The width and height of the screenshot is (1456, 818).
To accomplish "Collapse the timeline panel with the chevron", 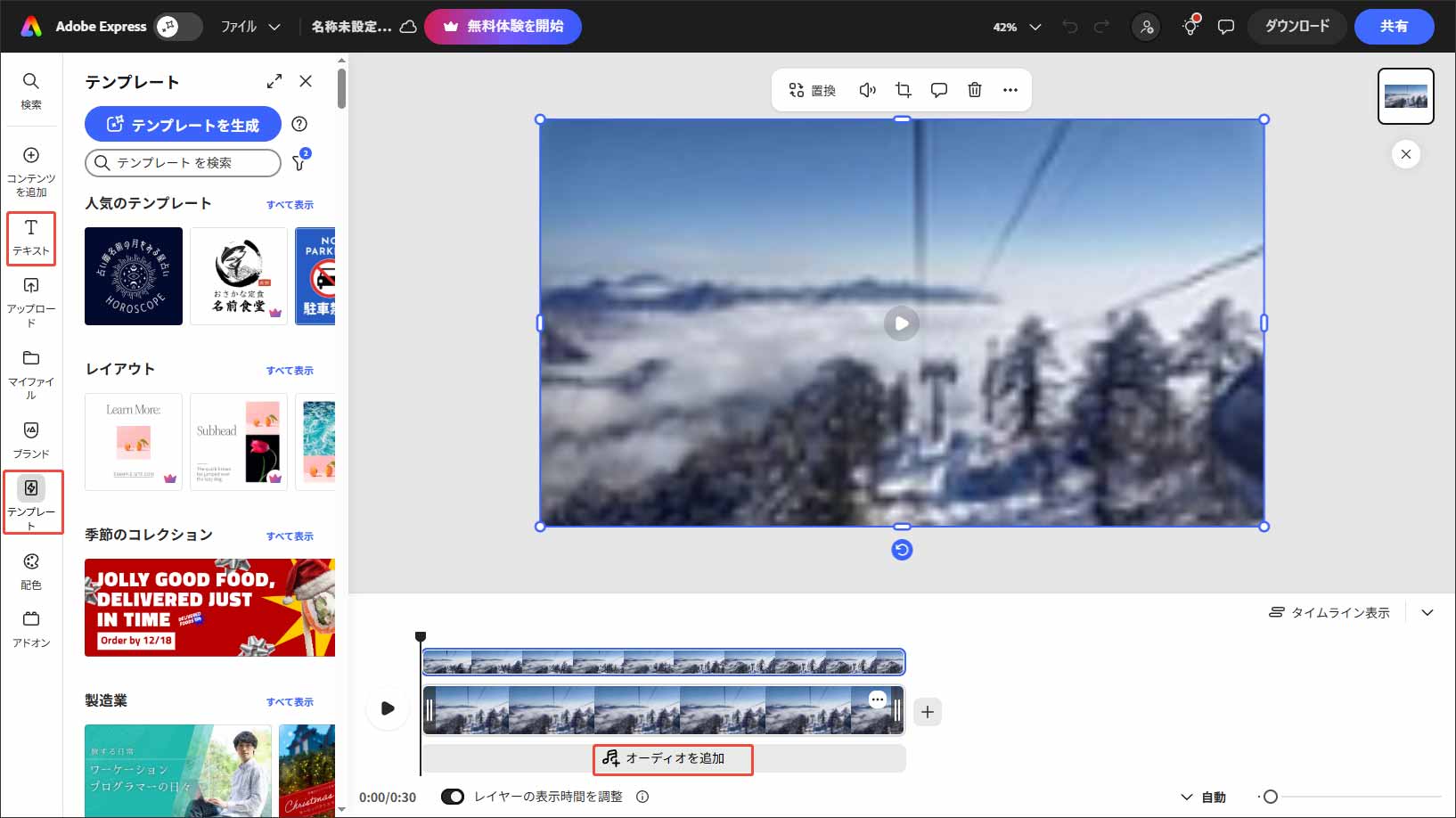I will pyautogui.click(x=1427, y=612).
